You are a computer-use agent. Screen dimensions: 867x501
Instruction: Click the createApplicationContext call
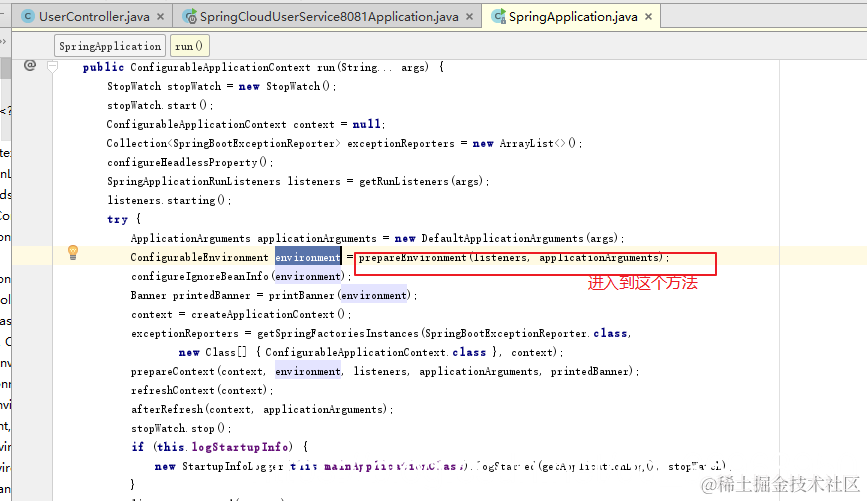coord(263,314)
